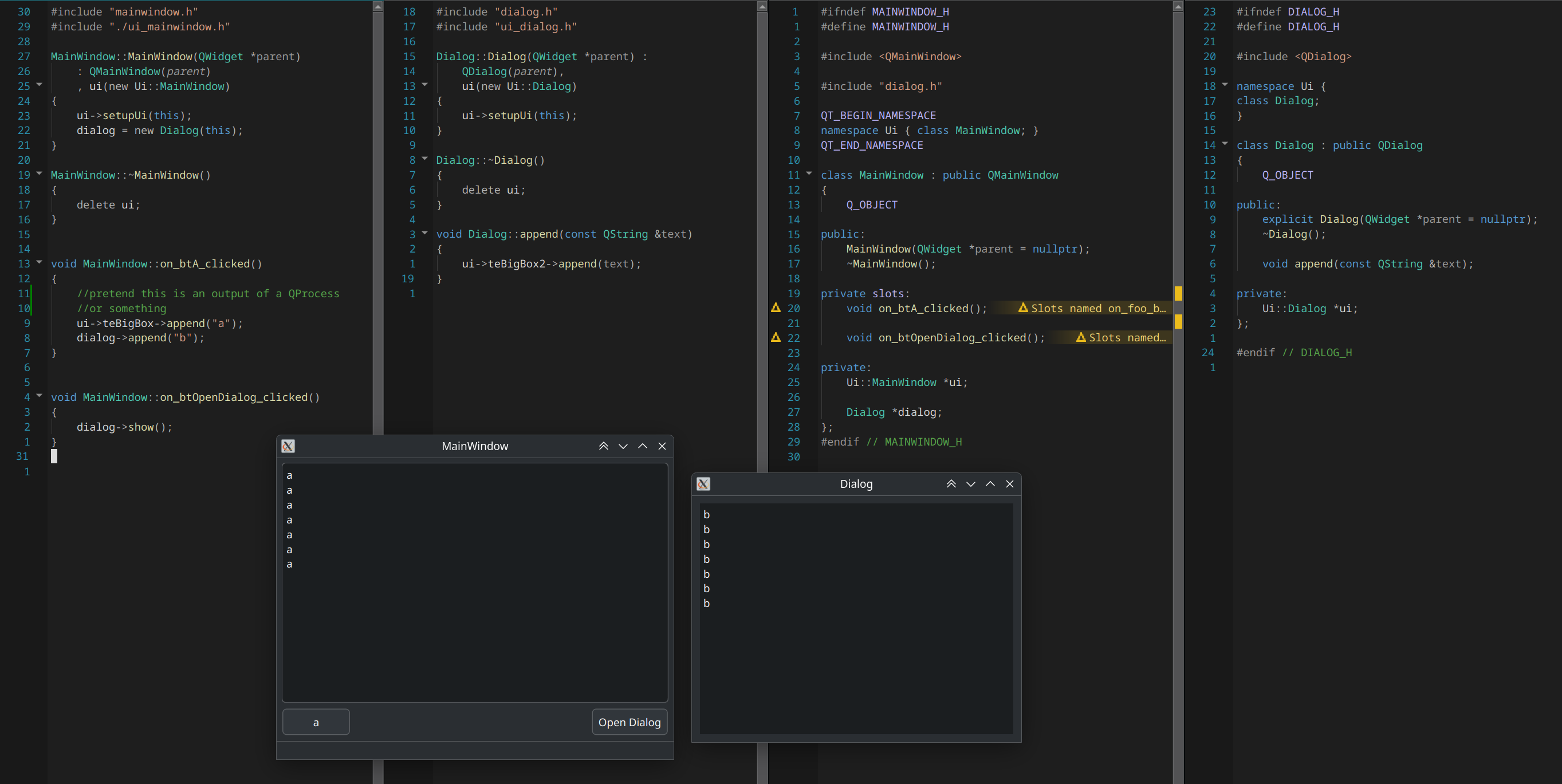
Task: Minimize the Dialog window
Action: click(971, 484)
